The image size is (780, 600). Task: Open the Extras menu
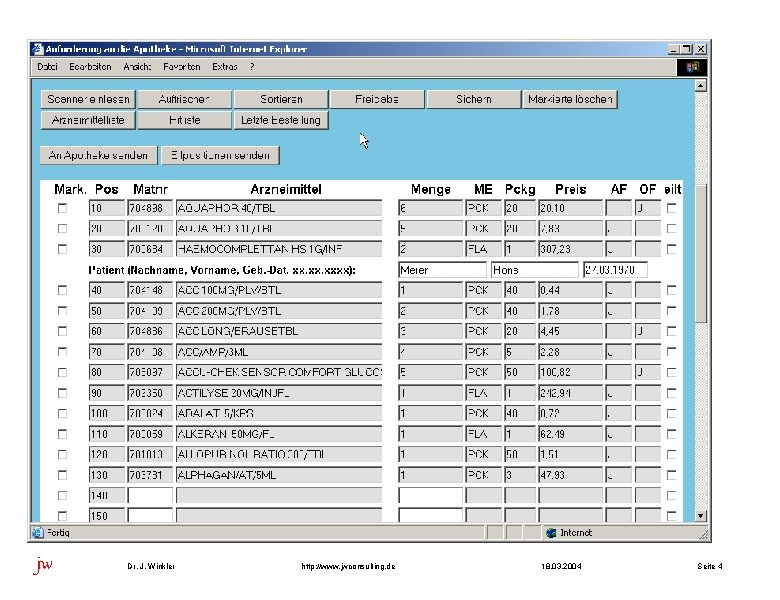225,67
